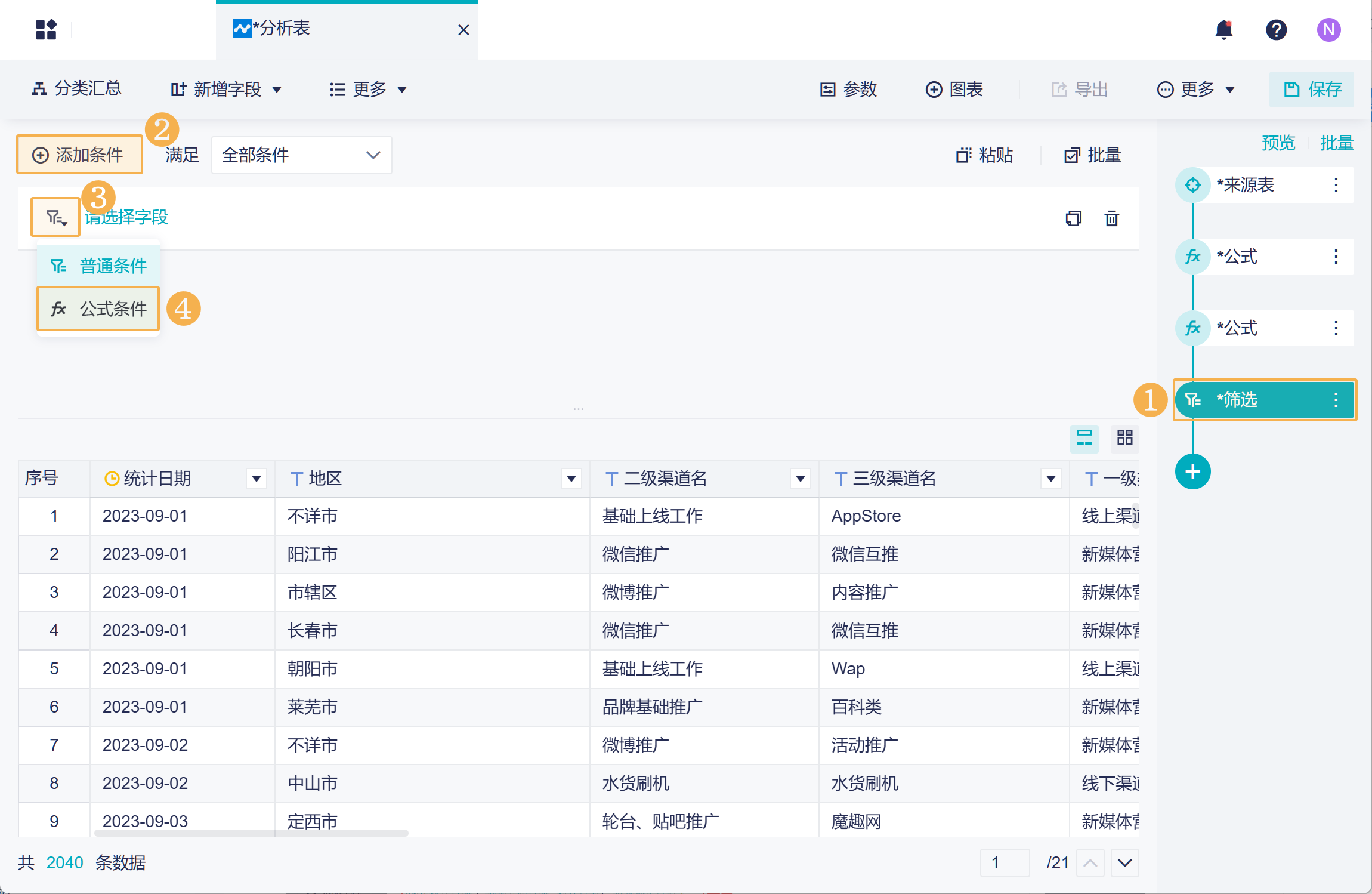Open the help question mark icon
The height and width of the screenshot is (894, 1372).
pos(1276,29)
